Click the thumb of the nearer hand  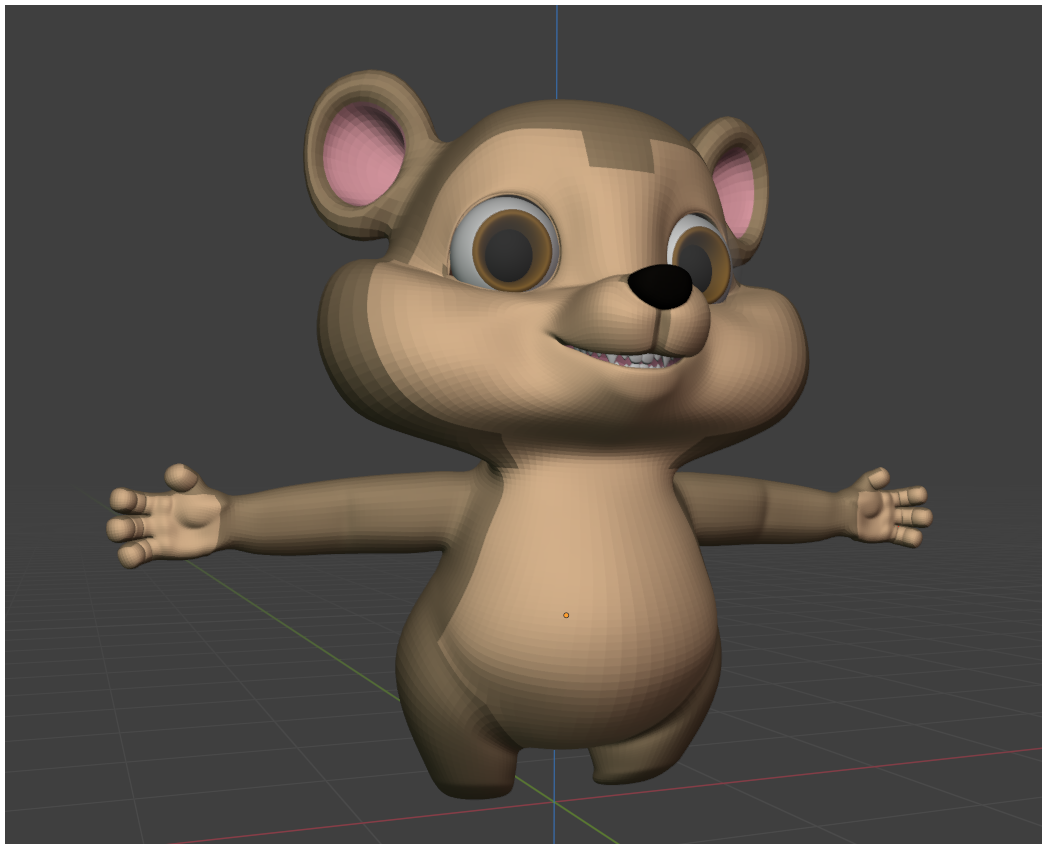[x=182, y=477]
